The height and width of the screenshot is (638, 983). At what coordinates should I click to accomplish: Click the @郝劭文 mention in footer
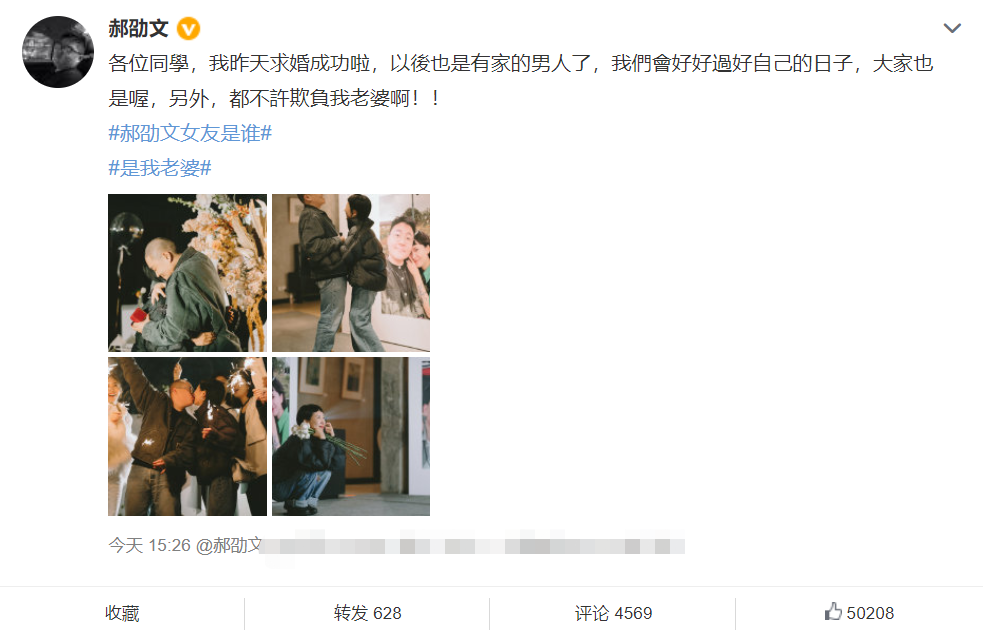tap(229, 545)
